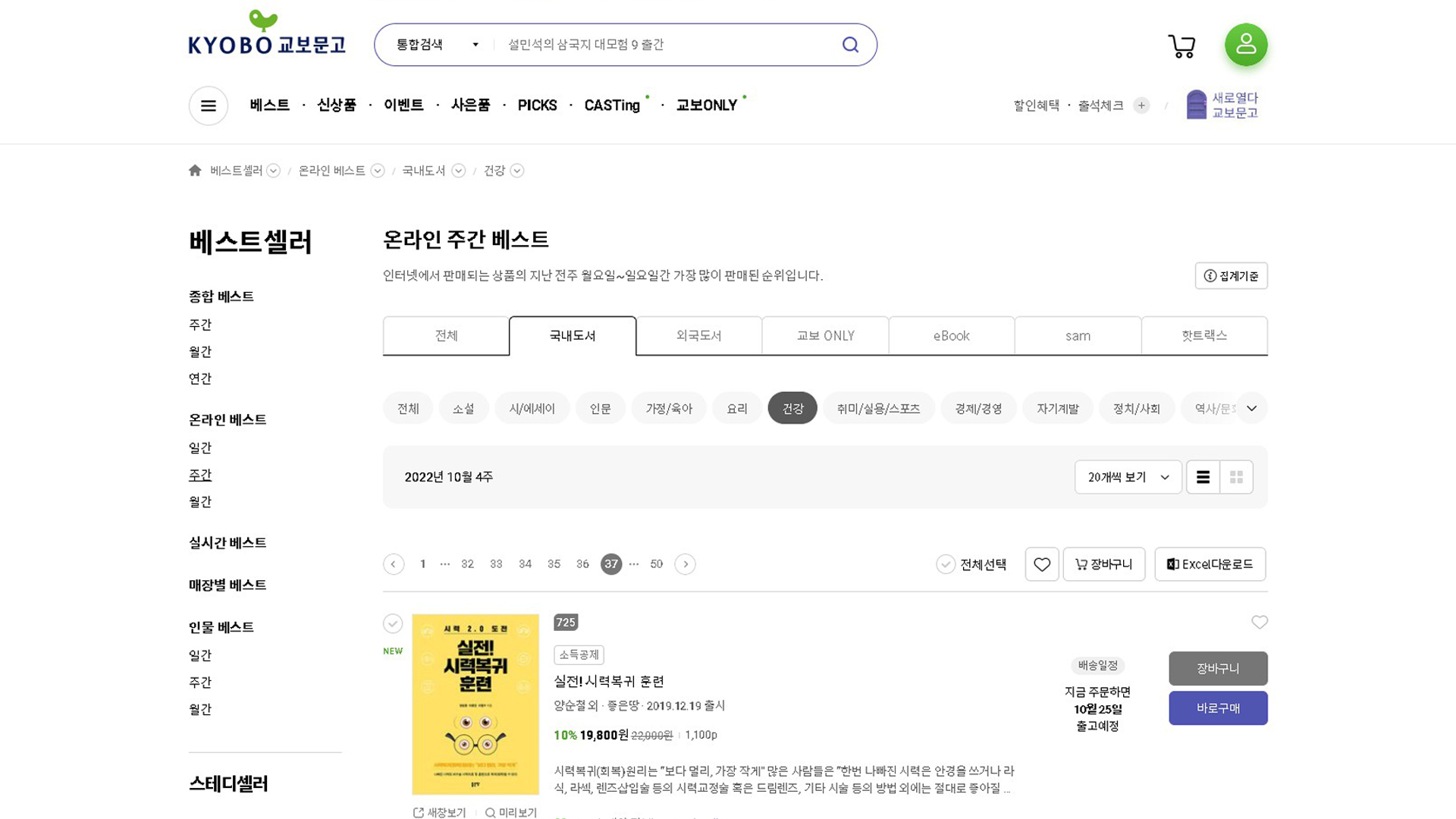Click the book cover thumbnail
This screenshot has height=819, width=1456.
(475, 704)
